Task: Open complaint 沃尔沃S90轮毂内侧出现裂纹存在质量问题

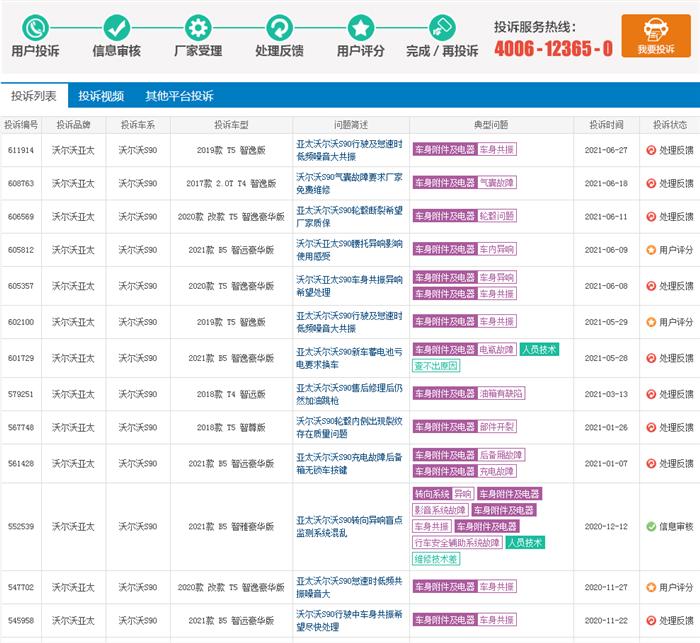Action: pos(349,427)
